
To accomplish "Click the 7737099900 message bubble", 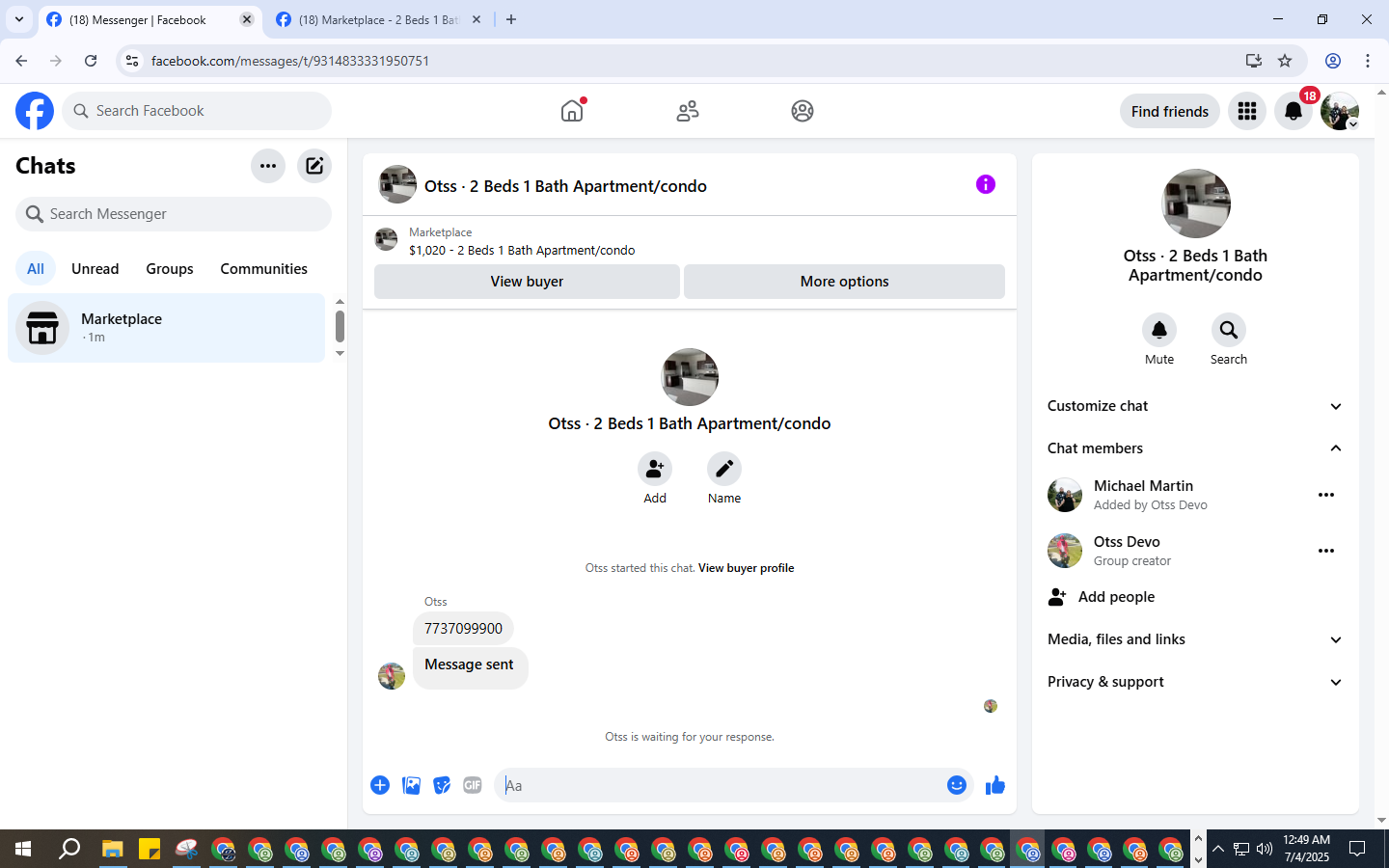I will coord(463,629).
